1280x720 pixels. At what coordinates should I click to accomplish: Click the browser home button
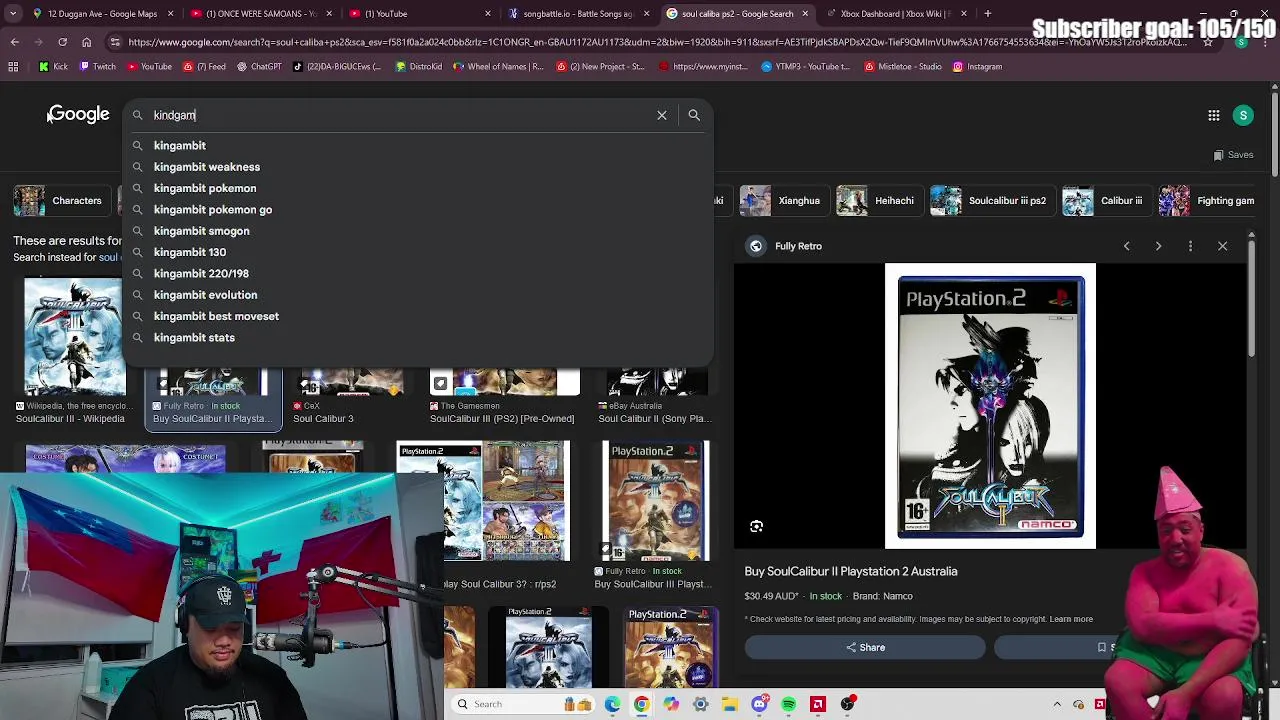[86, 42]
